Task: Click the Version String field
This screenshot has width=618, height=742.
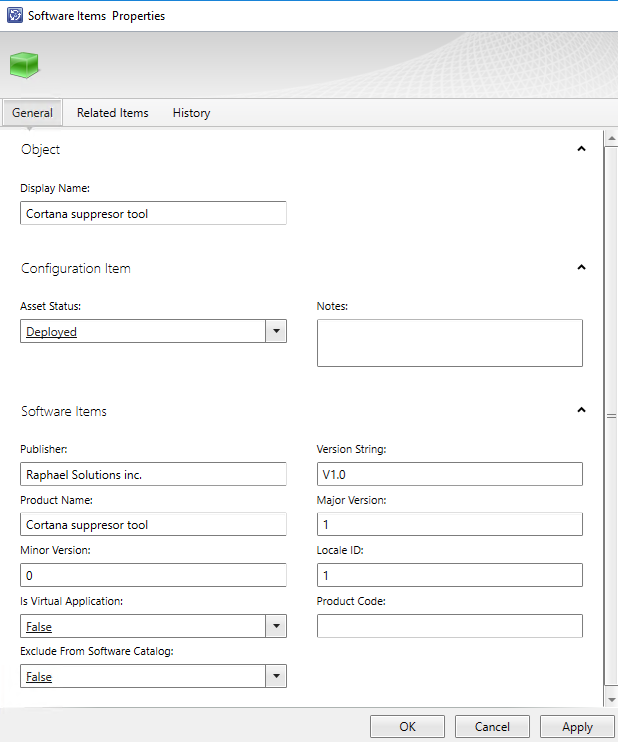Action: click(449, 474)
